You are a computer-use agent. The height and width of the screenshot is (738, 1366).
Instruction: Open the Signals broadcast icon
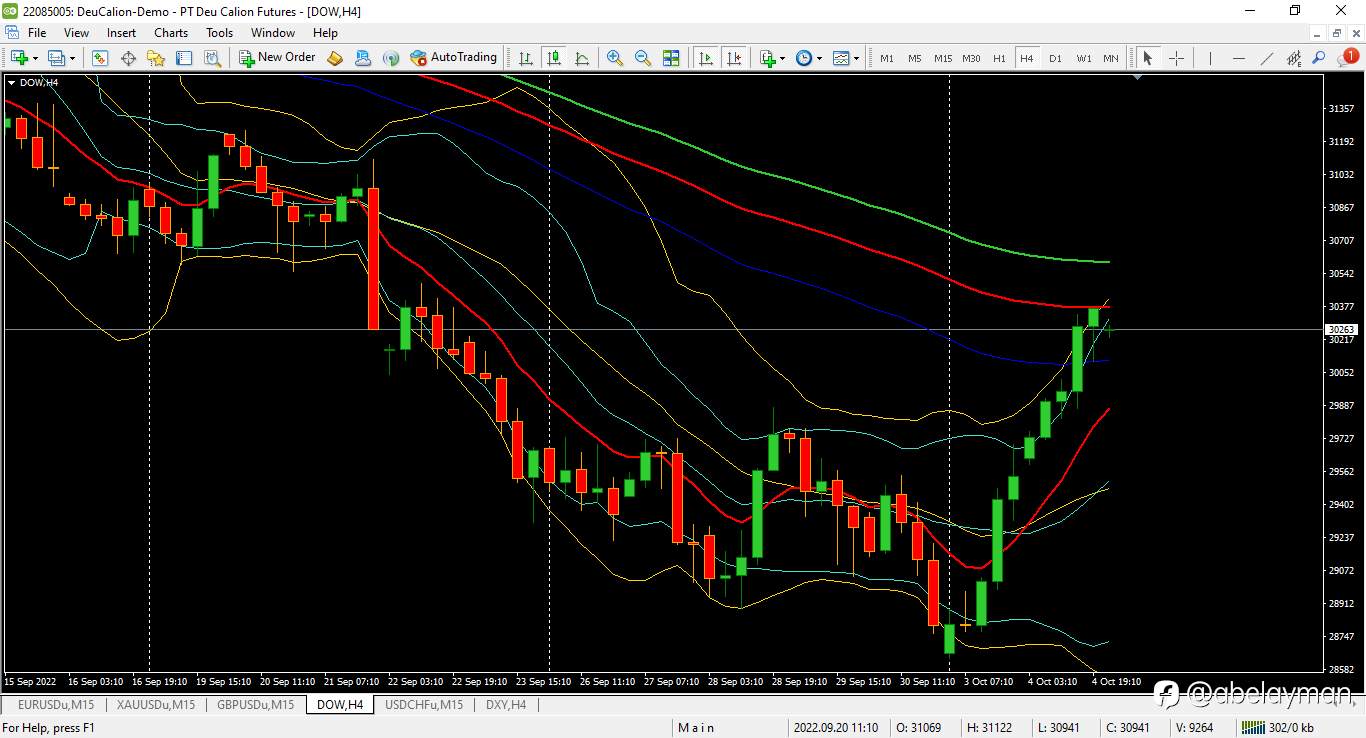[390, 58]
